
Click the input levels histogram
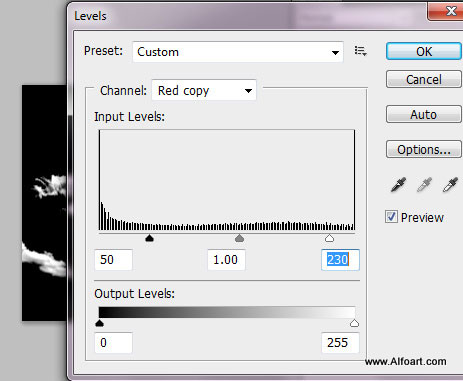pos(227,180)
